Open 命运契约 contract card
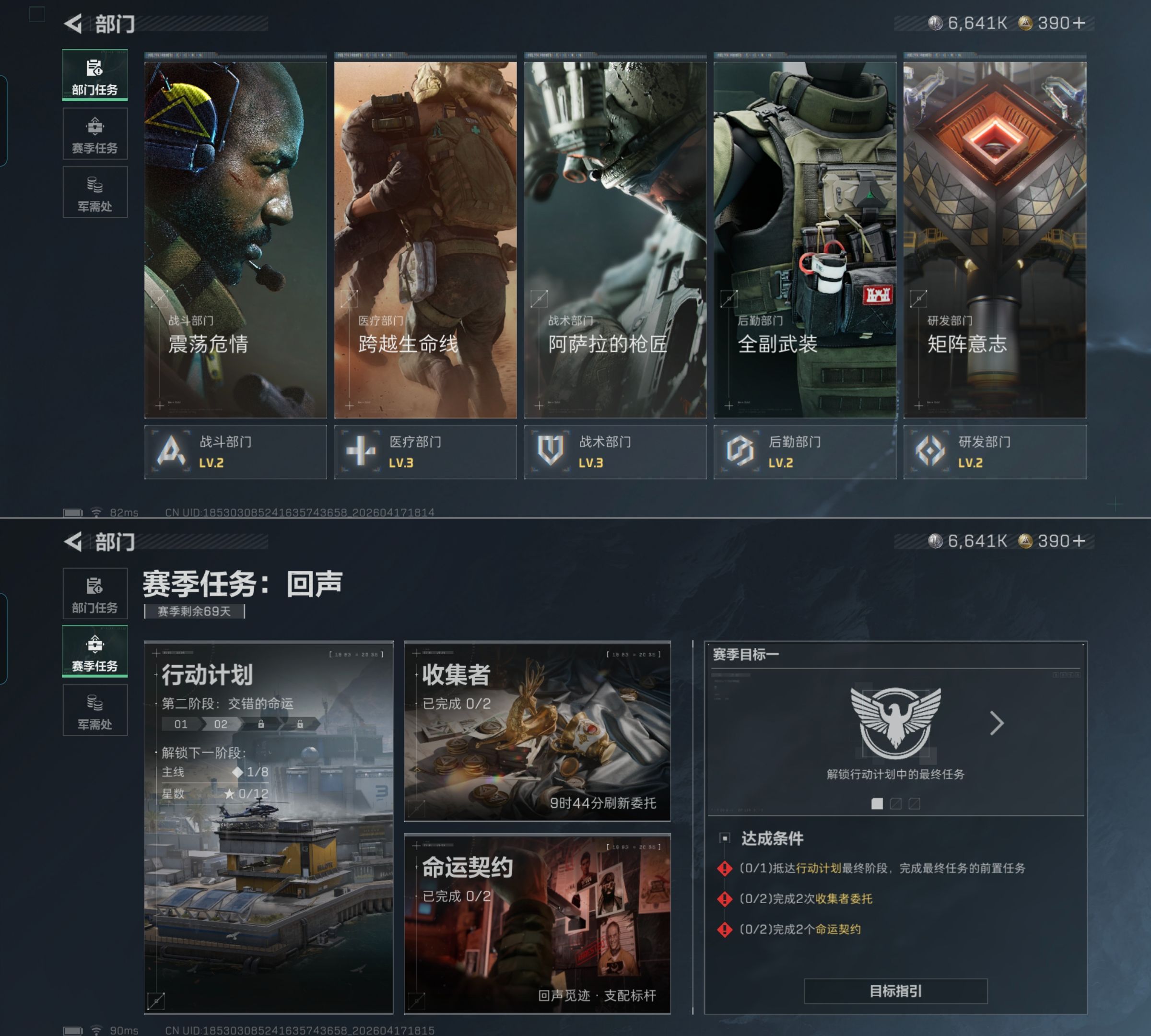The height and width of the screenshot is (1036, 1151). [537, 924]
